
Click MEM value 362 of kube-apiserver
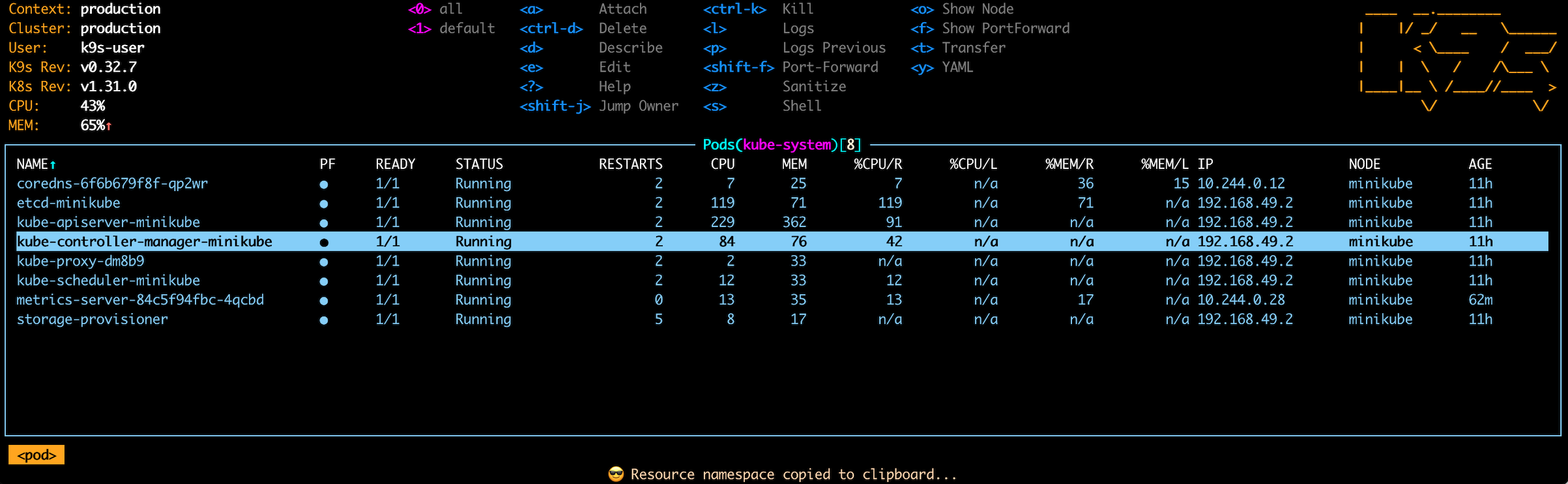pyautogui.click(x=794, y=222)
